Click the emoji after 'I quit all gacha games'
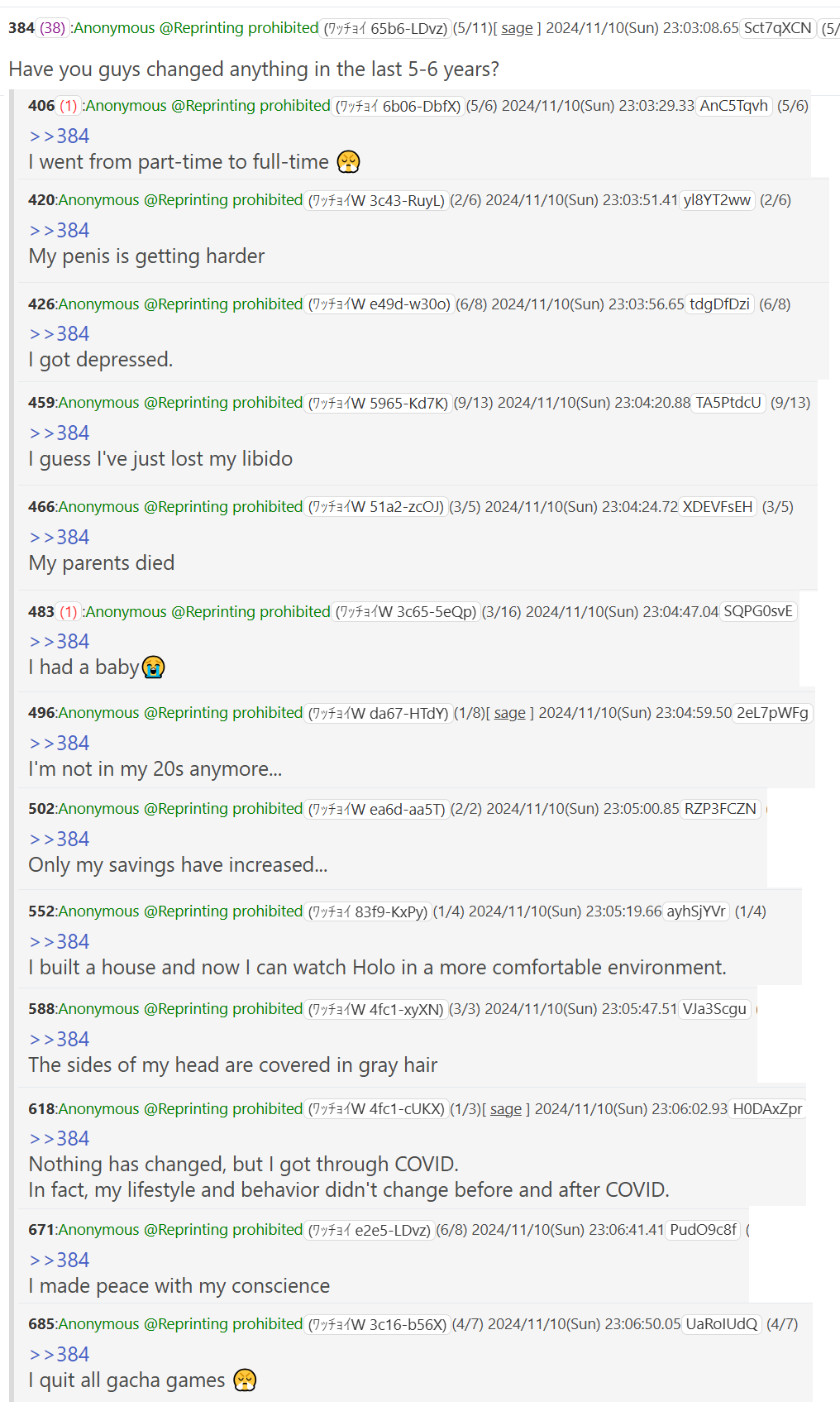This screenshot has height=1416, width=840. point(245,1380)
